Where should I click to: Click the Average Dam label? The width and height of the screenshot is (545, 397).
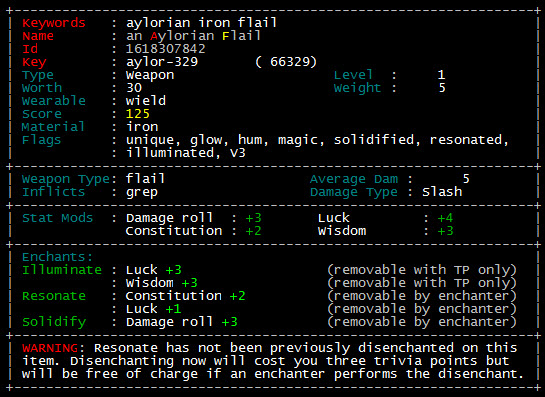click(x=354, y=179)
